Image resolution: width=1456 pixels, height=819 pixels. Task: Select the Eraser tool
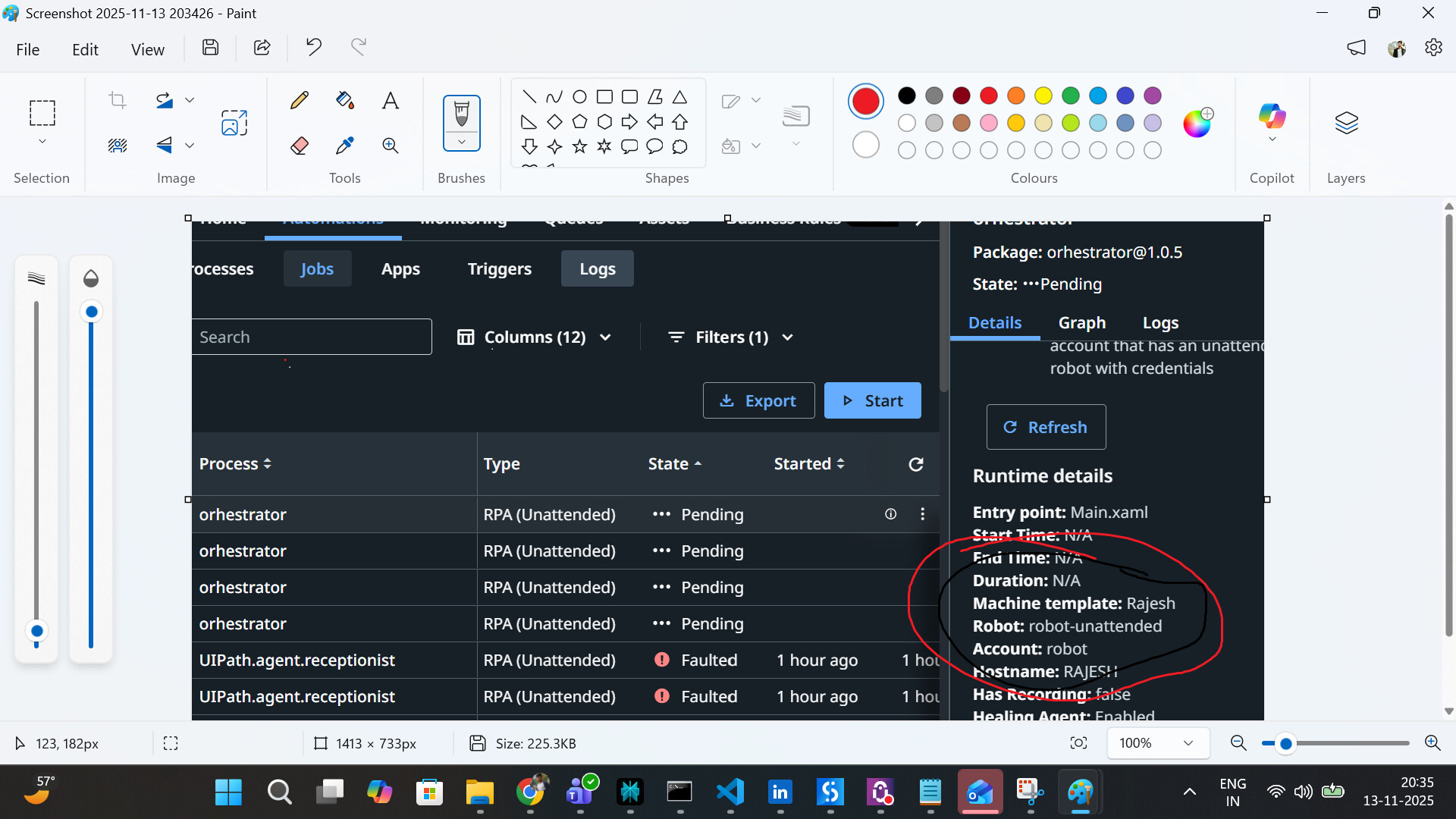[300, 146]
